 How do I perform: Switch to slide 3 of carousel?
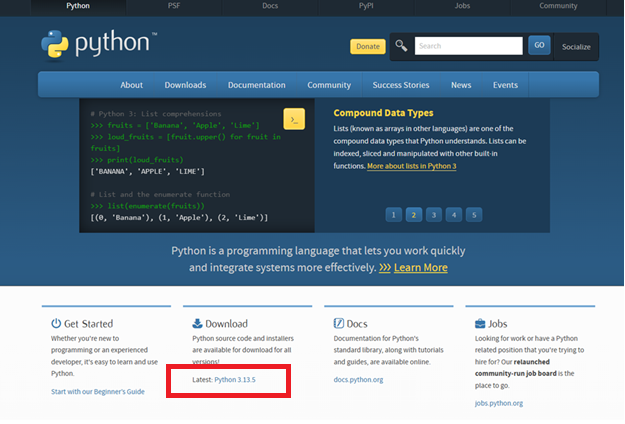(432, 214)
